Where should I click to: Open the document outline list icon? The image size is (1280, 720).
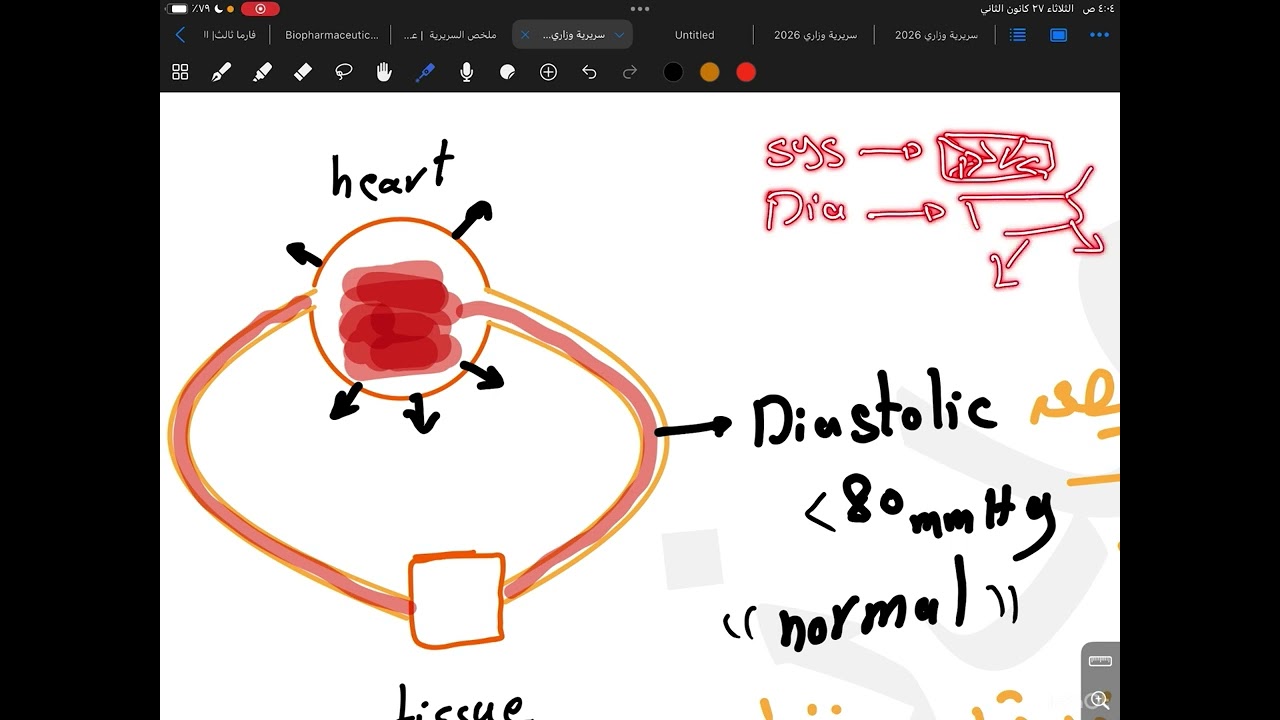(1018, 35)
